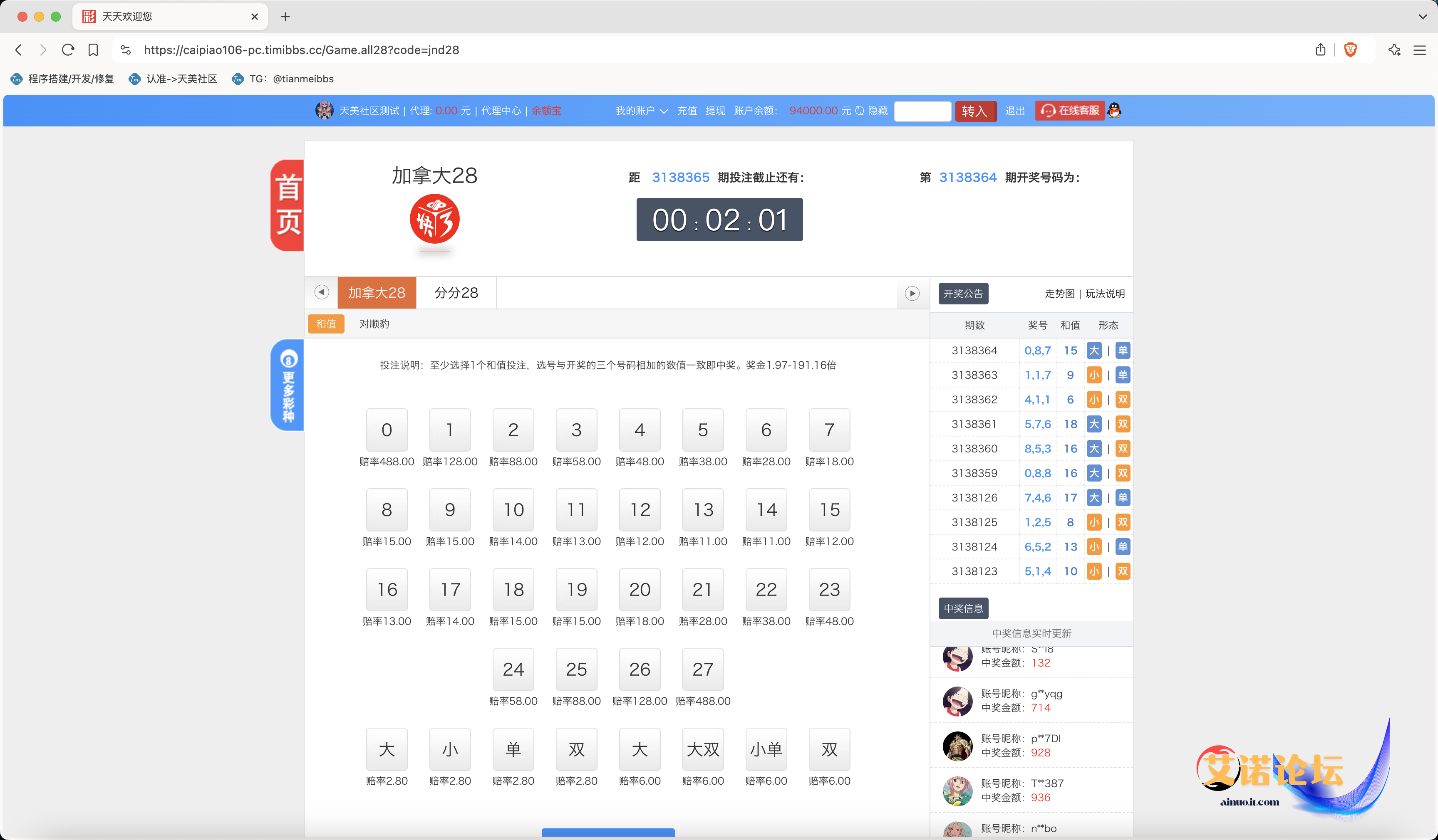Click the share icon in toolbar

(1320, 49)
